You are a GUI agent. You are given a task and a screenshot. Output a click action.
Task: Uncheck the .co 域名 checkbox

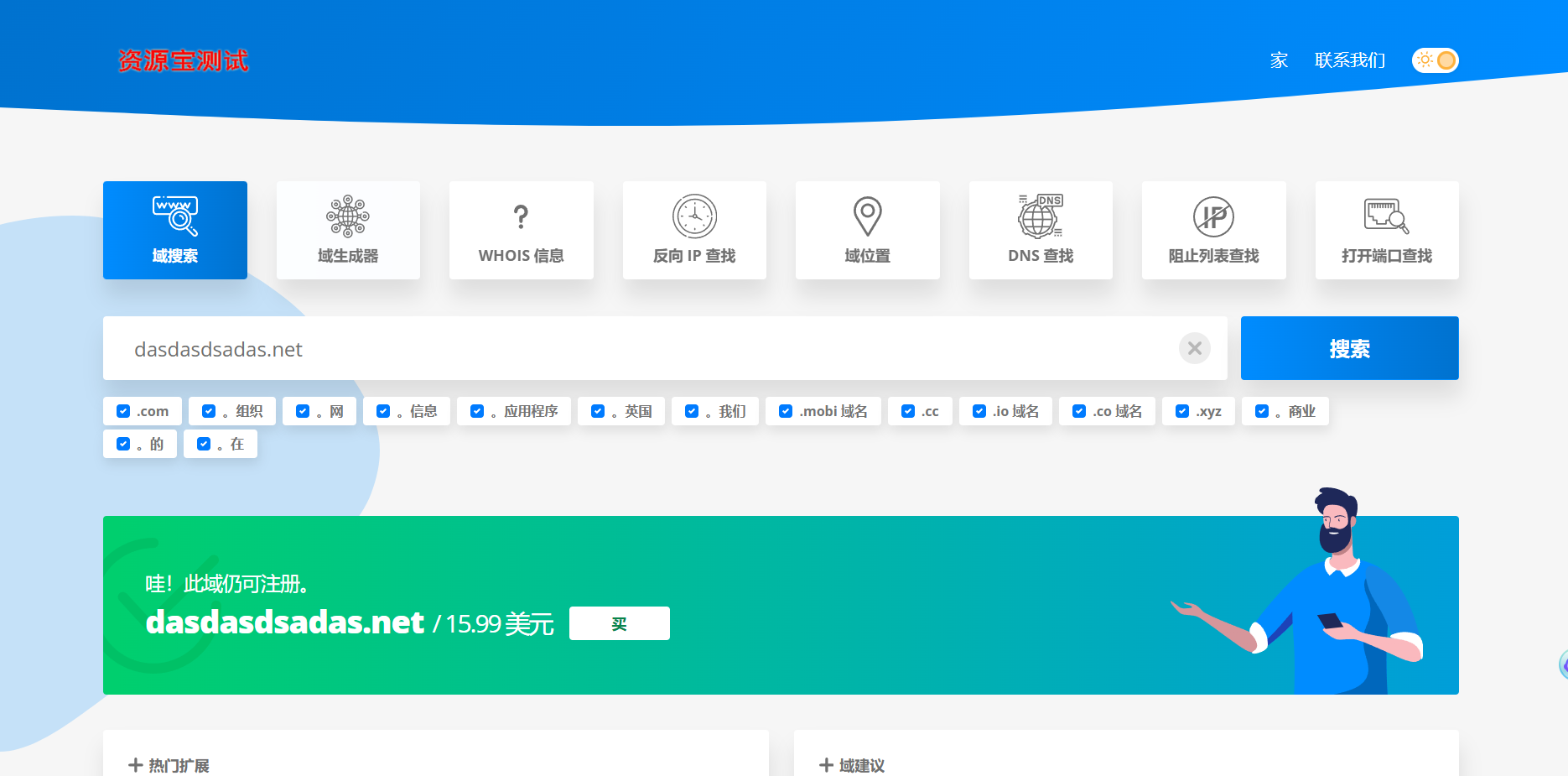[1079, 411]
